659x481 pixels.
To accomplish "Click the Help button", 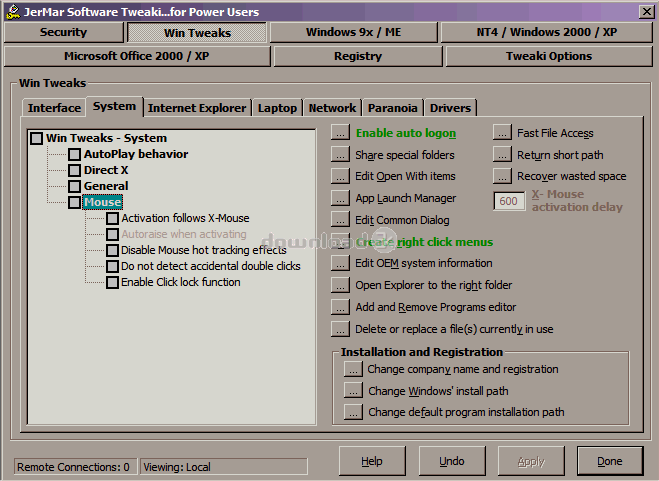I will [372, 461].
